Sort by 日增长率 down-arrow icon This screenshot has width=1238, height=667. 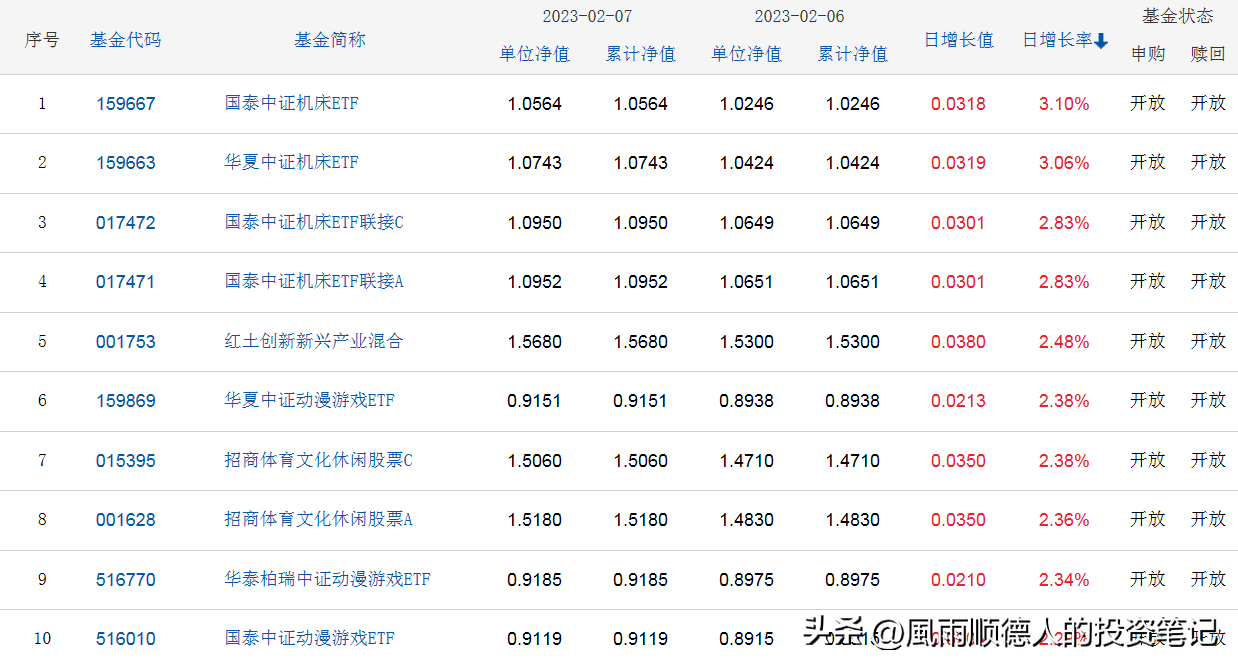(x=1101, y=41)
